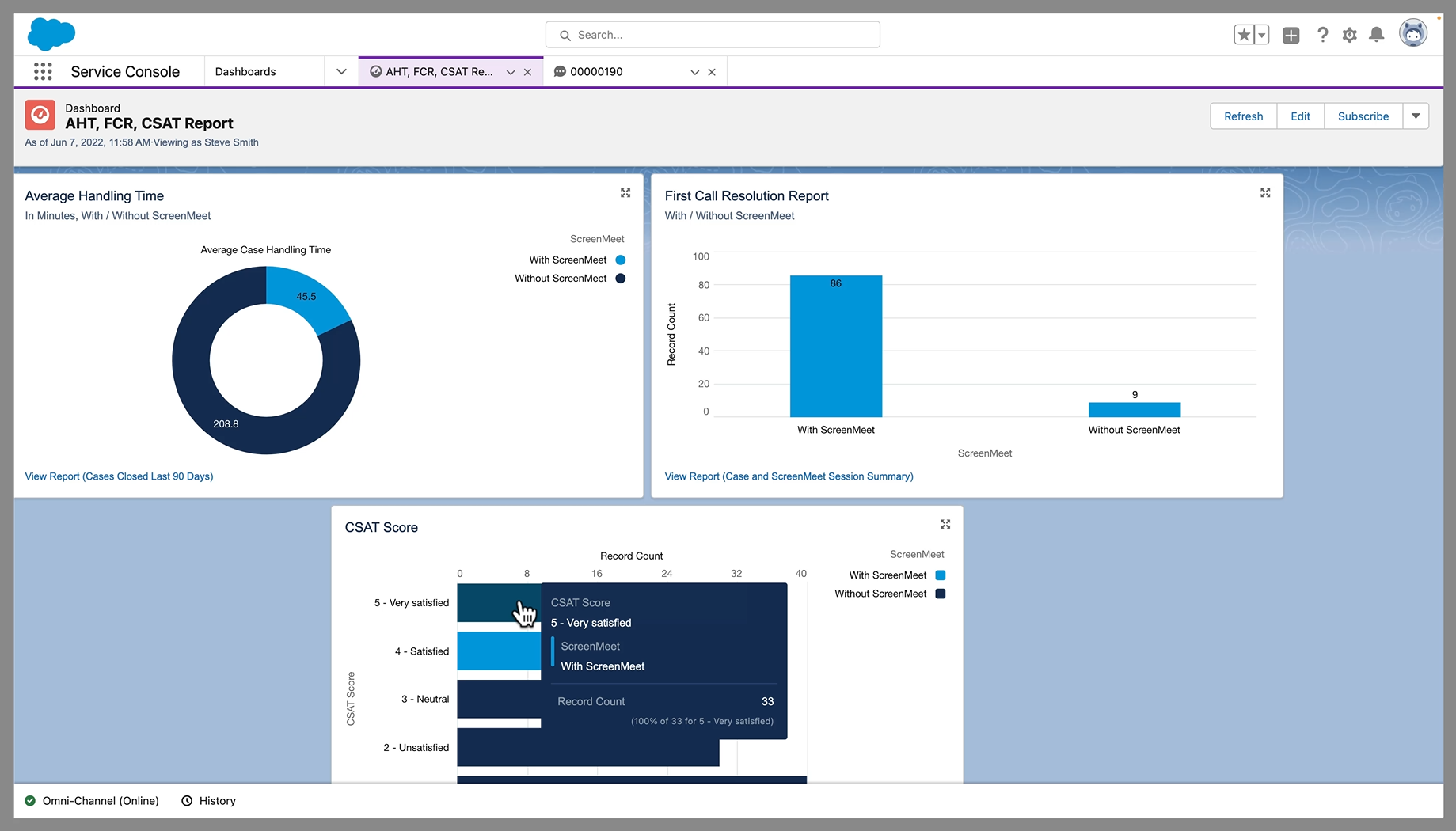Select the Dashboards navigation item
The height and width of the screenshot is (831, 1456).
245,71
